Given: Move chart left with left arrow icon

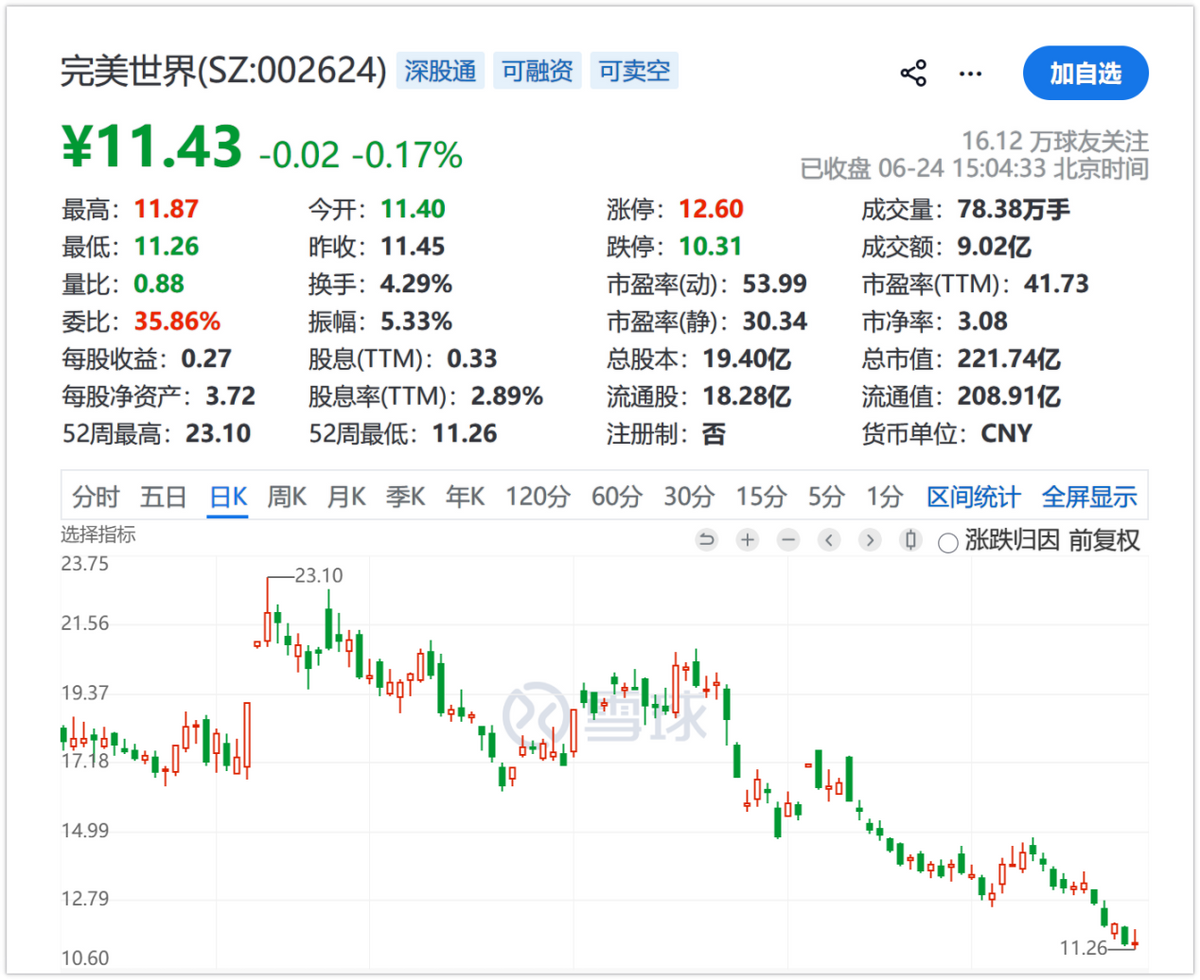Looking at the screenshot, I should [829, 540].
